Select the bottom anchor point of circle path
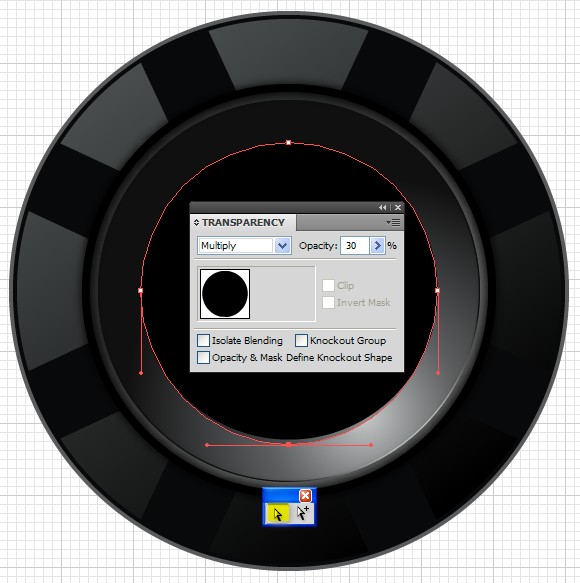This screenshot has height=583, width=580. click(x=289, y=444)
